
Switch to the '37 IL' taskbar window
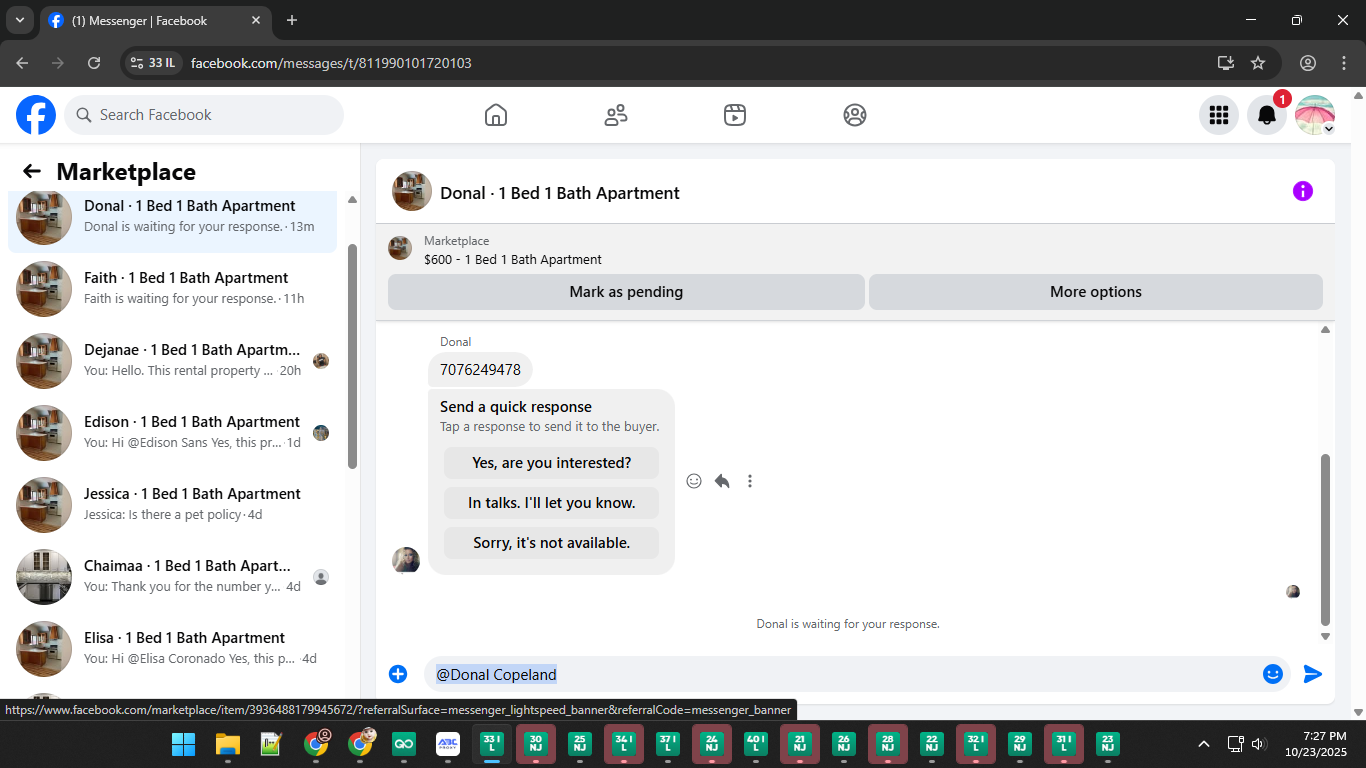pos(668,744)
